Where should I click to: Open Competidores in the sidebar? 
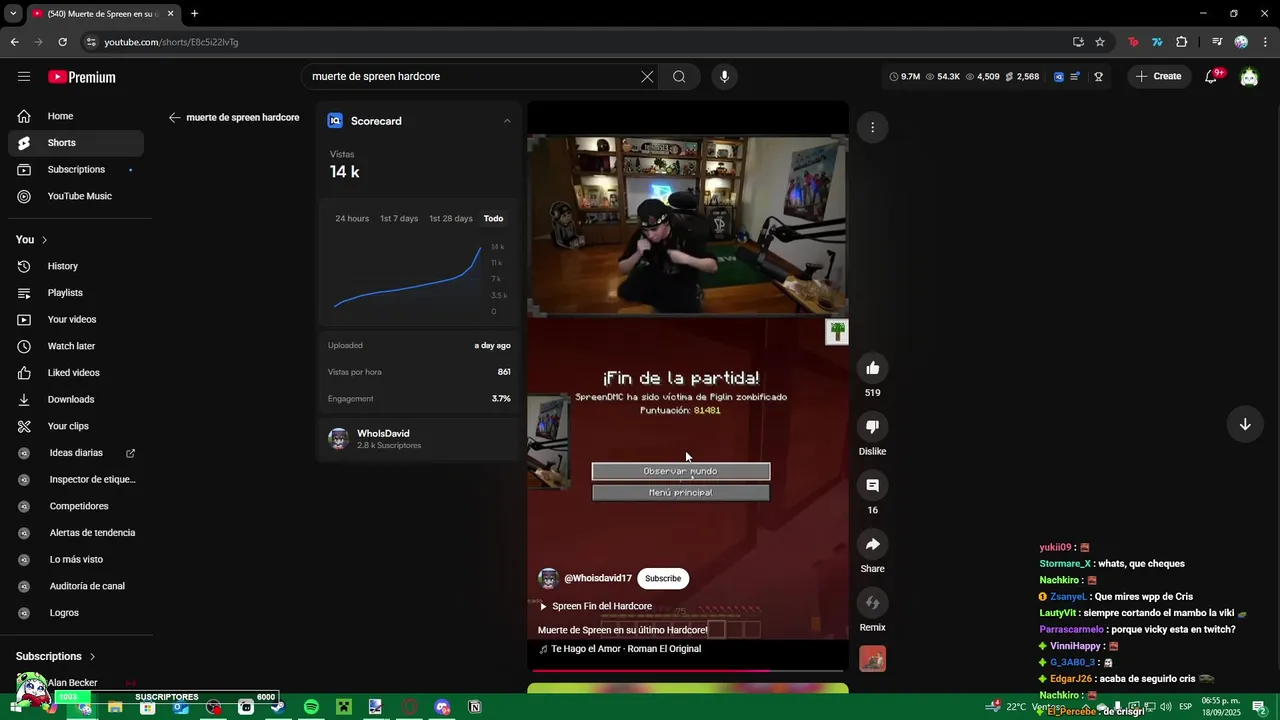[x=76, y=506]
